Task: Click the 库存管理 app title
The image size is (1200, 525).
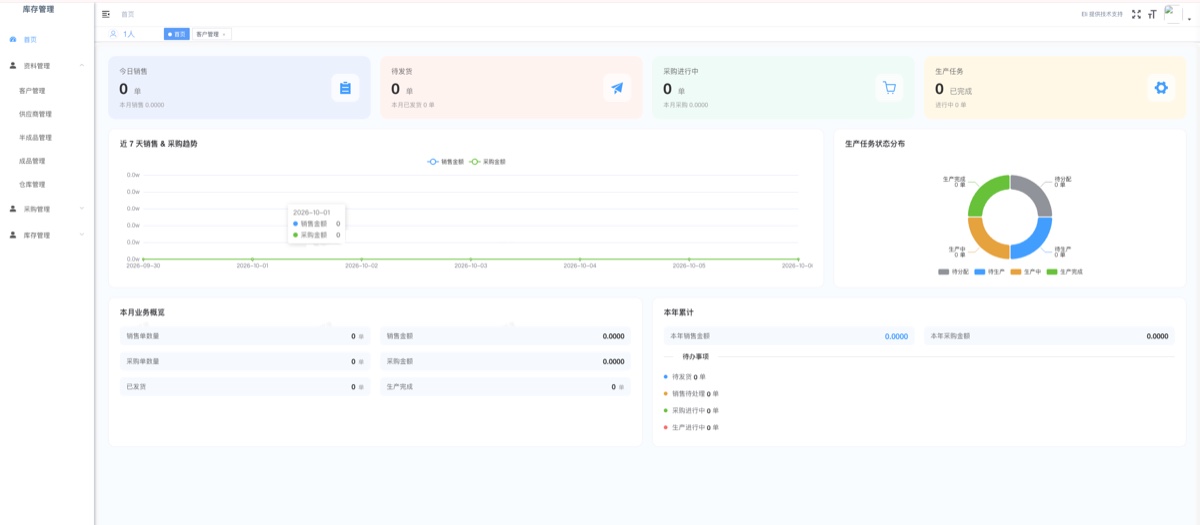Action: (x=38, y=9)
